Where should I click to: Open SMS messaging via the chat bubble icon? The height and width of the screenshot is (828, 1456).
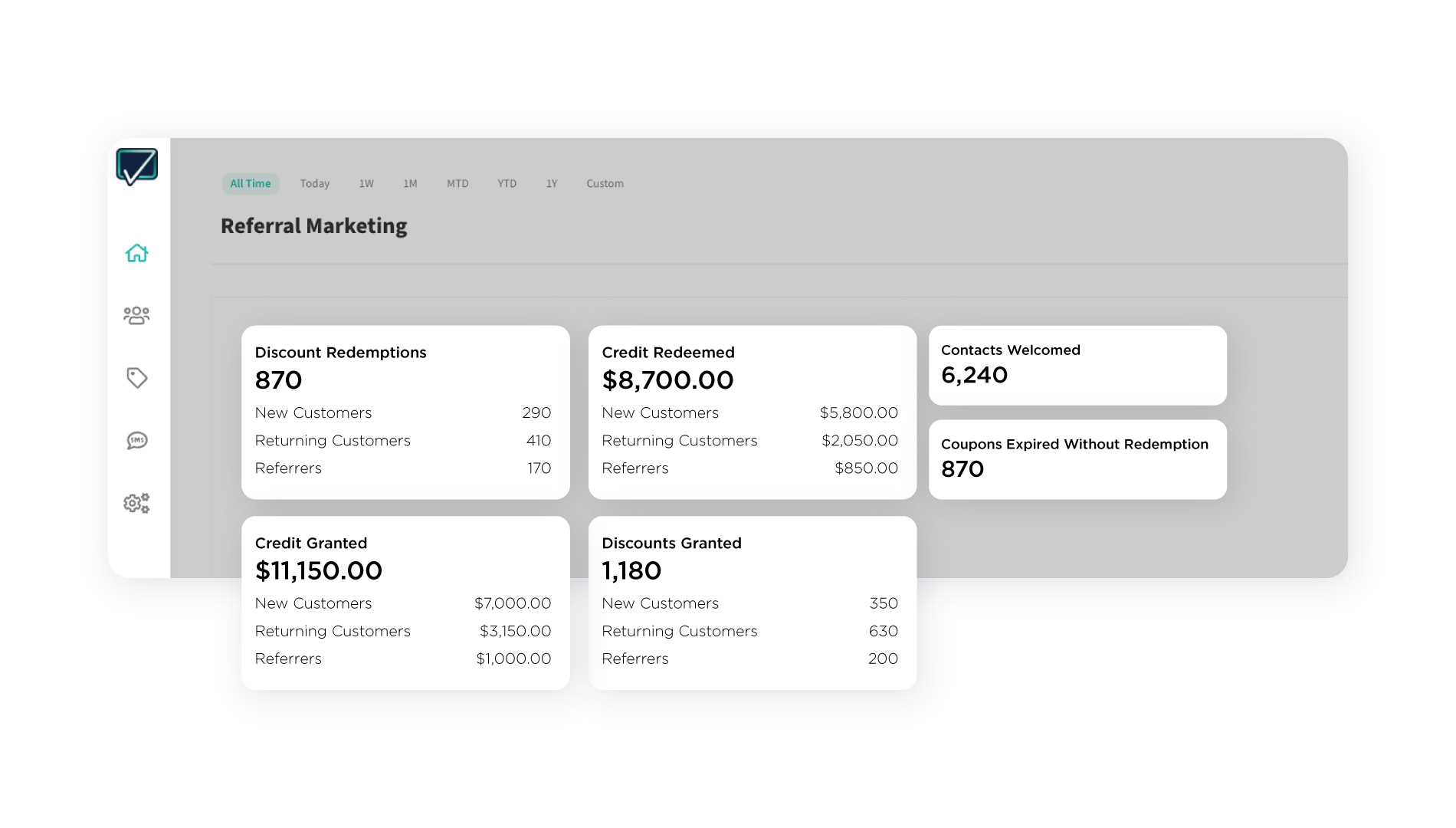click(x=136, y=440)
